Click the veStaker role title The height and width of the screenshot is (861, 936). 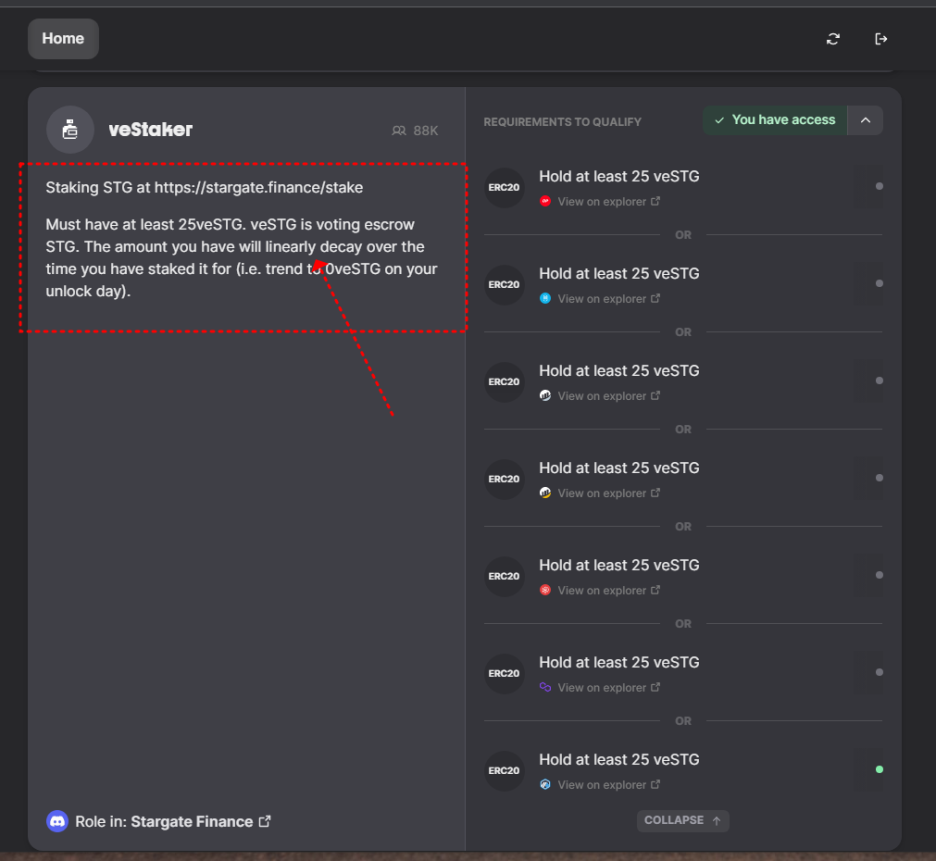(x=150, y=130)
